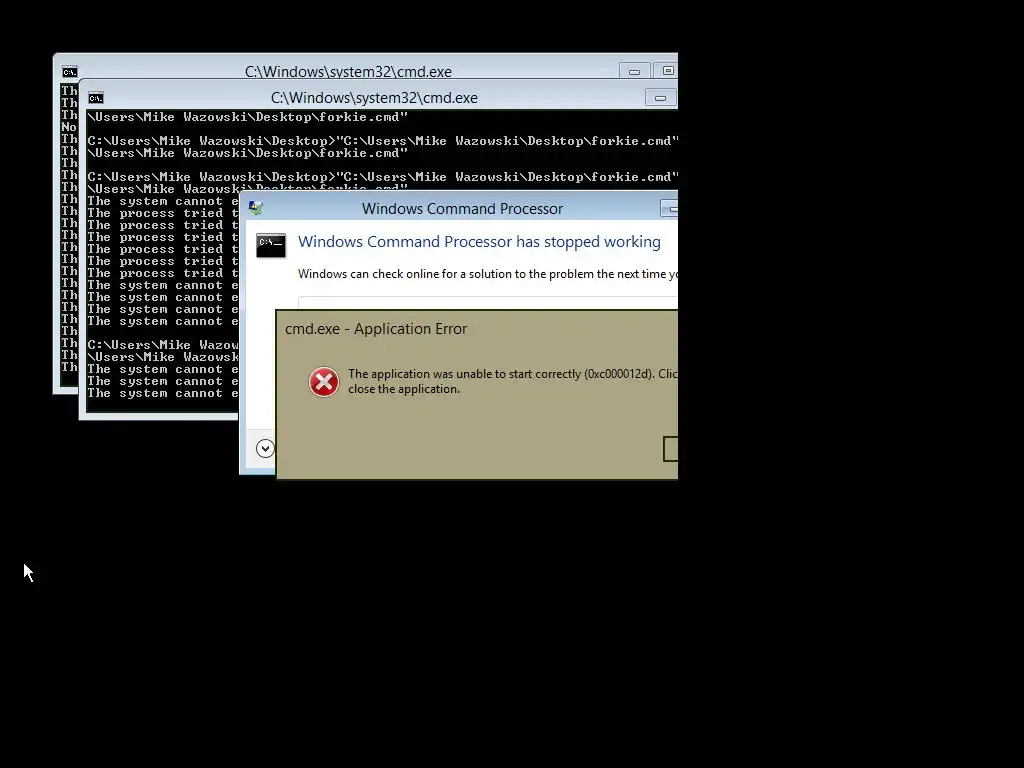Click the front cmd.exe window title text
The height and width of the screenshot is (768, 1024).
[374, 98]
